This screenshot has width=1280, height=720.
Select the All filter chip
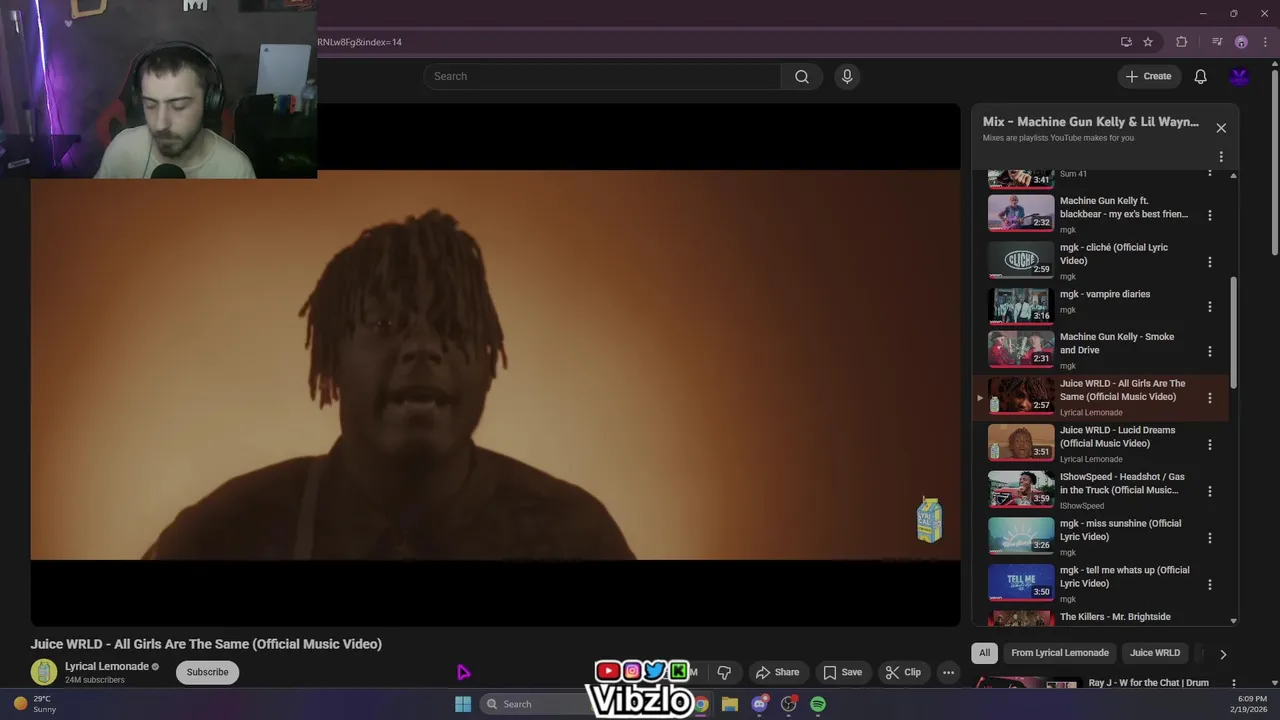984,653
